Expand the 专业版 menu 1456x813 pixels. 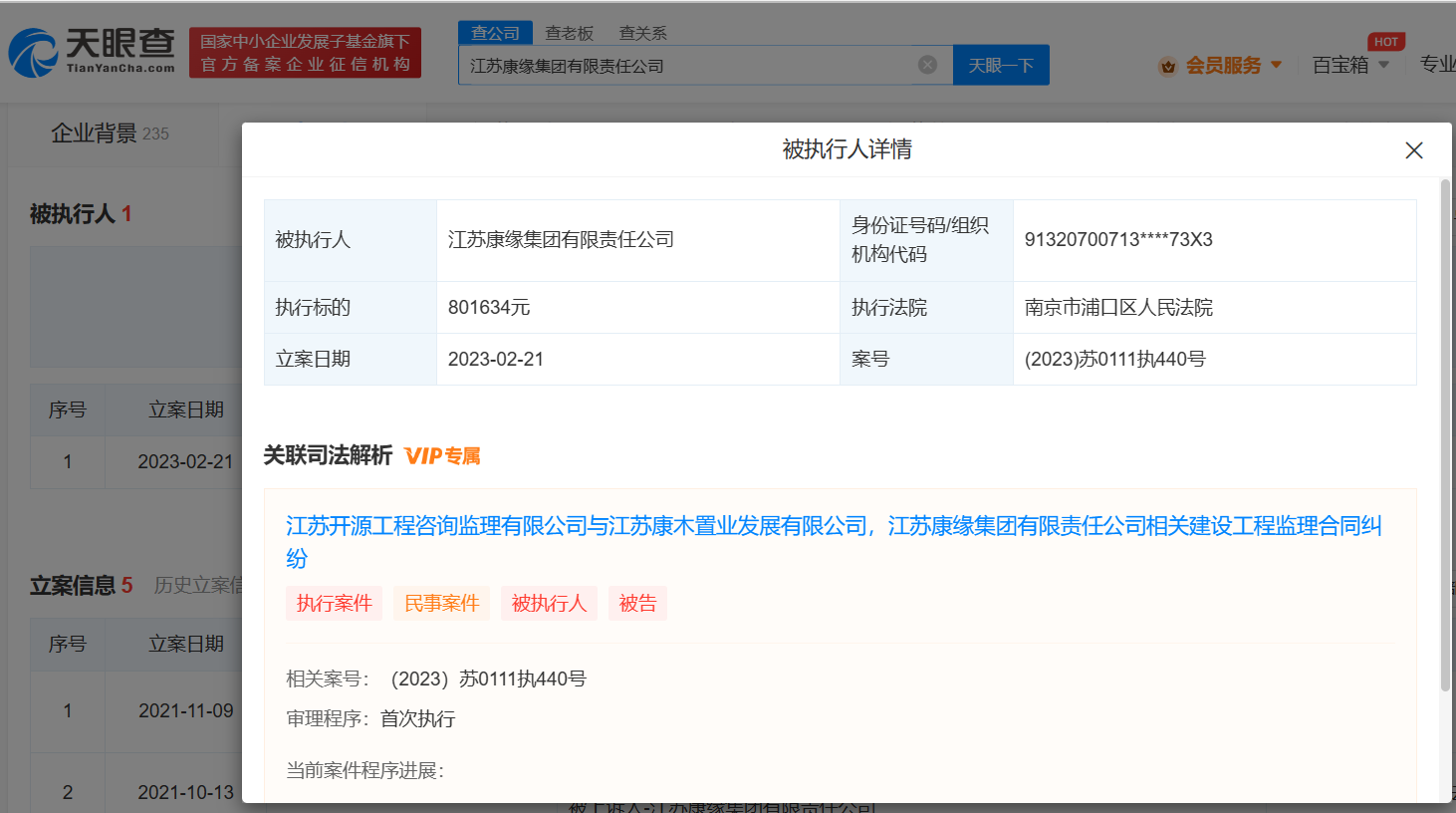coord(1436,64)
